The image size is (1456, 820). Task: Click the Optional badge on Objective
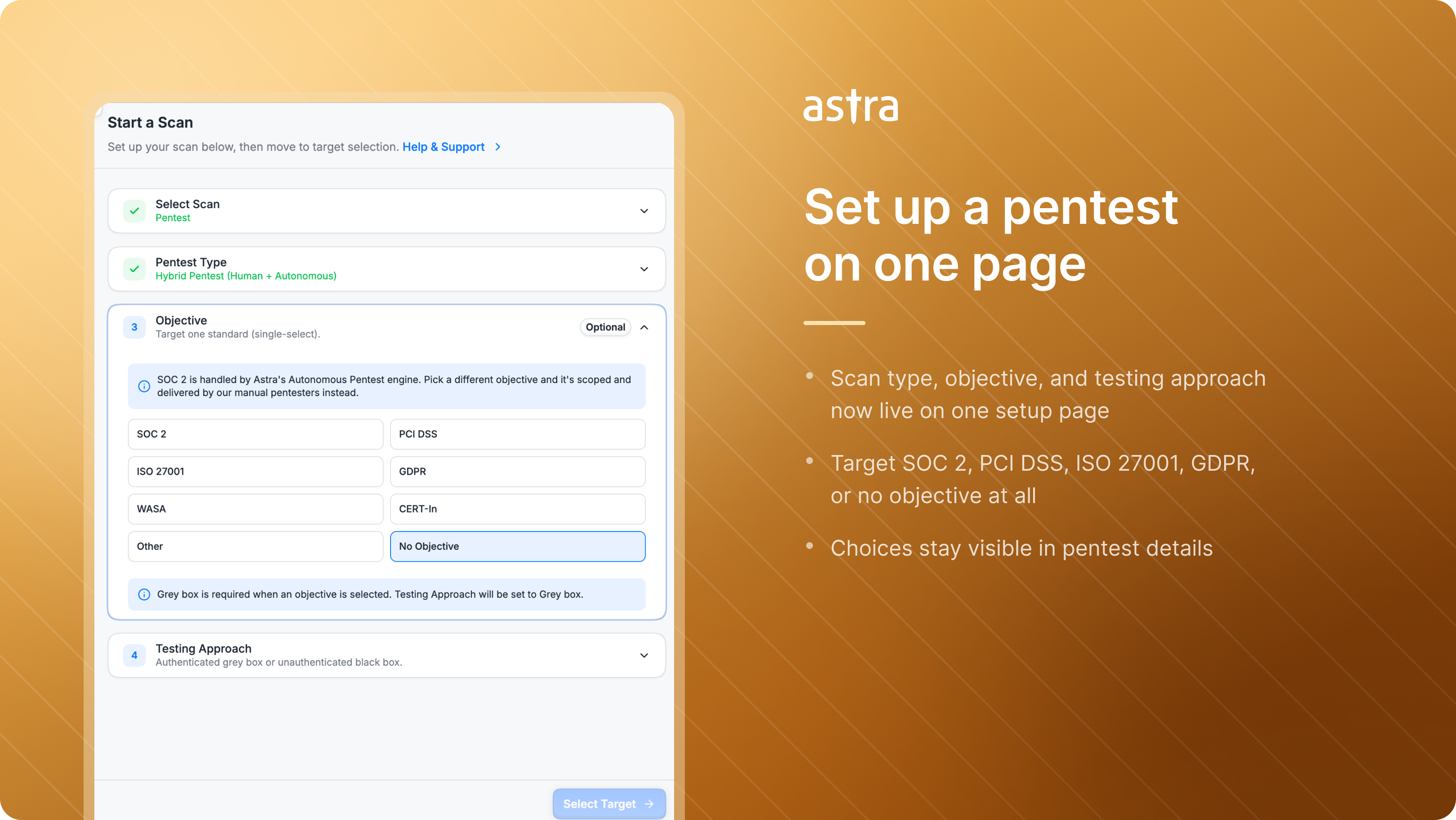605,327
